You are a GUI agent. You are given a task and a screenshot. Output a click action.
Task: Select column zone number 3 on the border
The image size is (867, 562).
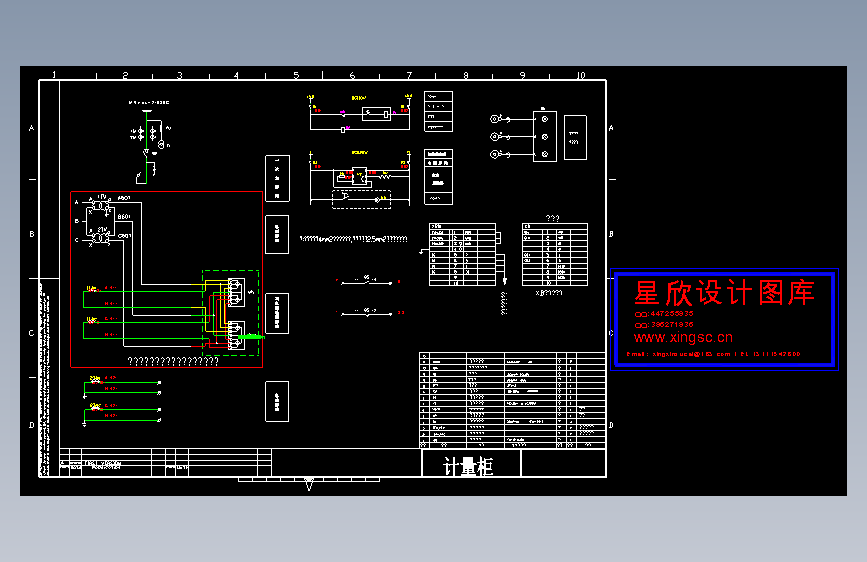point(180,75)
